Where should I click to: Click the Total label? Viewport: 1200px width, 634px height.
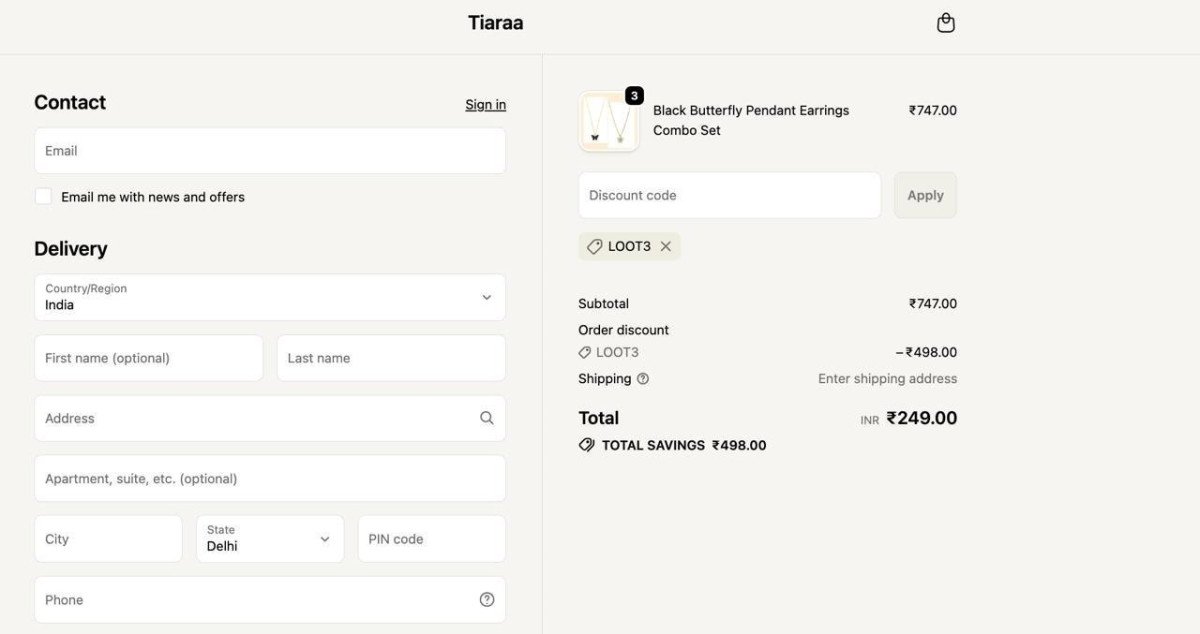[598, 418]
